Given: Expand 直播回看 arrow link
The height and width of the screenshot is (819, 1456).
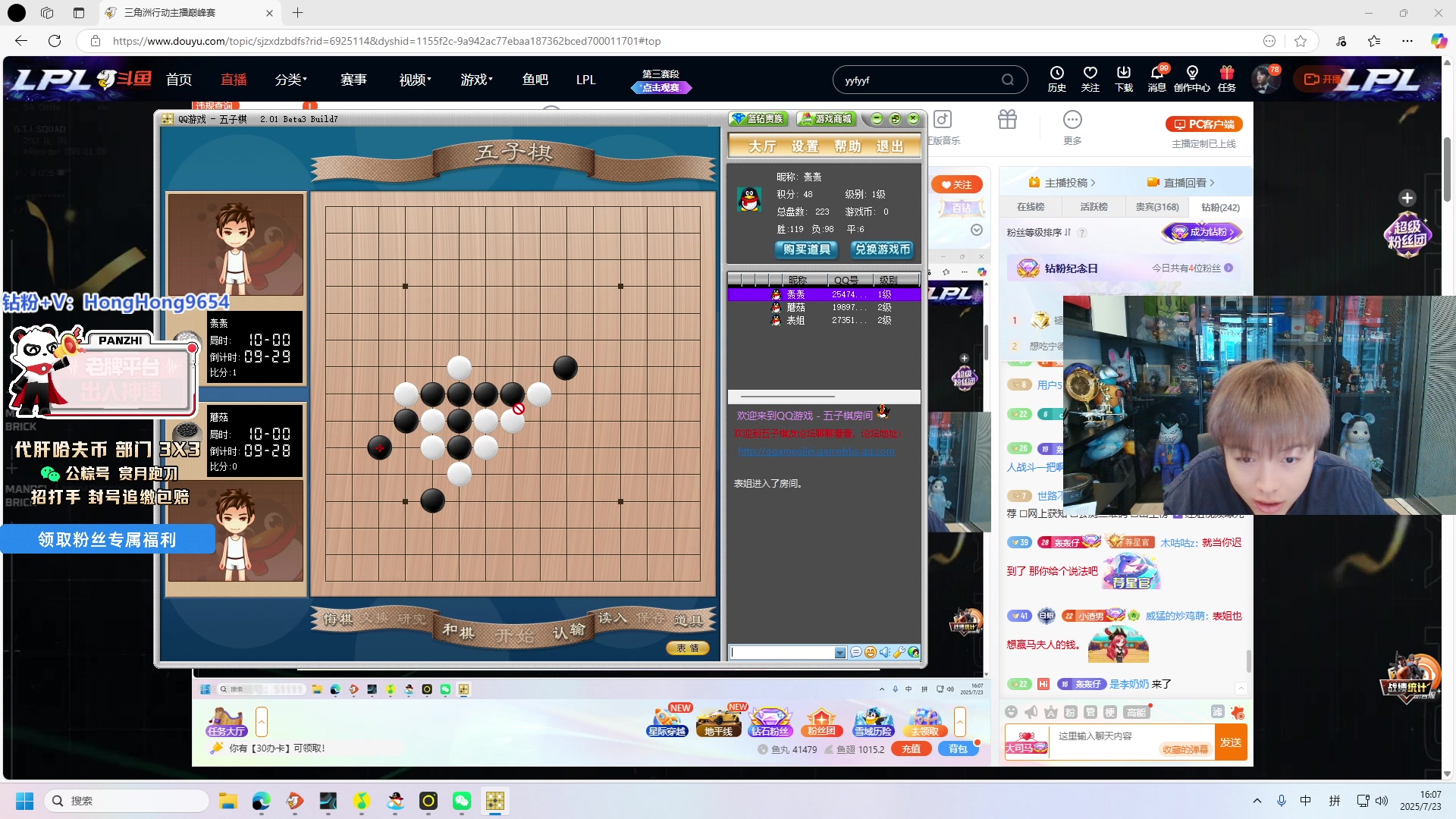Looking at the screenshot, I should point(1181,183).
